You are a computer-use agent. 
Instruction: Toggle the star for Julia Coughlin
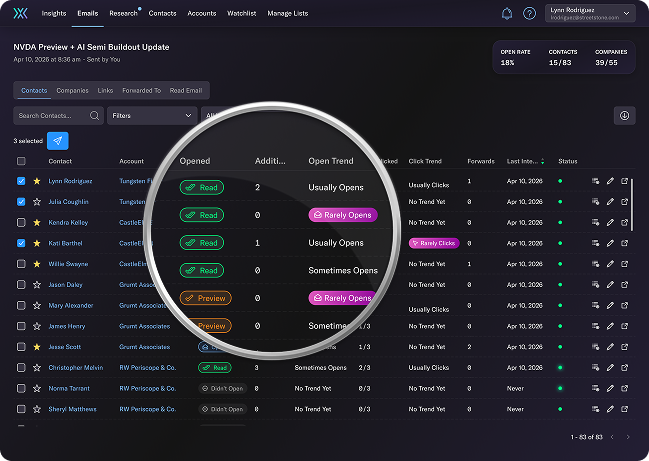click(x=37, y=202)
